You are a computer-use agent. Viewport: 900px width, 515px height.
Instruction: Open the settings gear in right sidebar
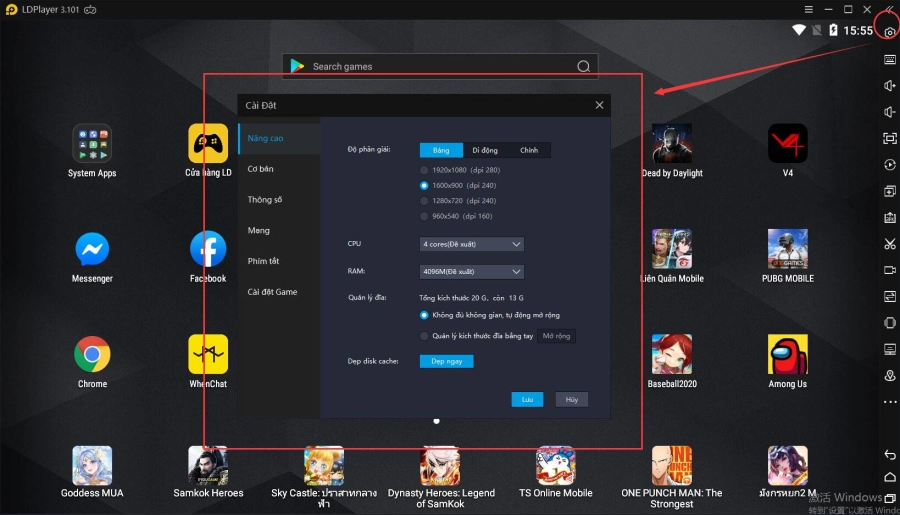(889, 32)
